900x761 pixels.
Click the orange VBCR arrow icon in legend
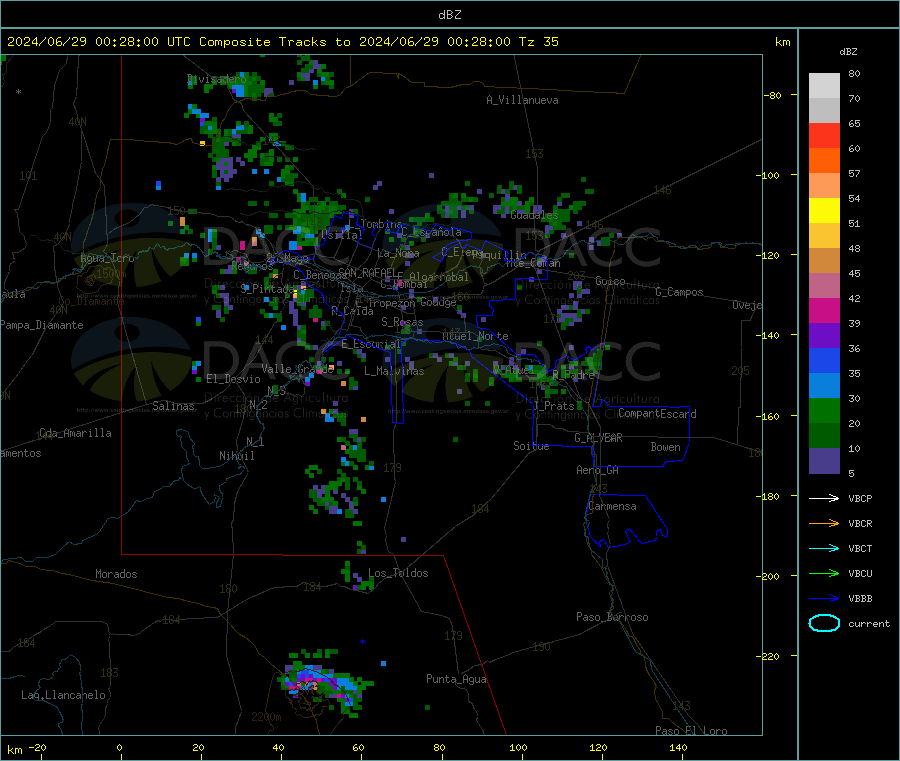pyautogui.click(x=824, y=523)
